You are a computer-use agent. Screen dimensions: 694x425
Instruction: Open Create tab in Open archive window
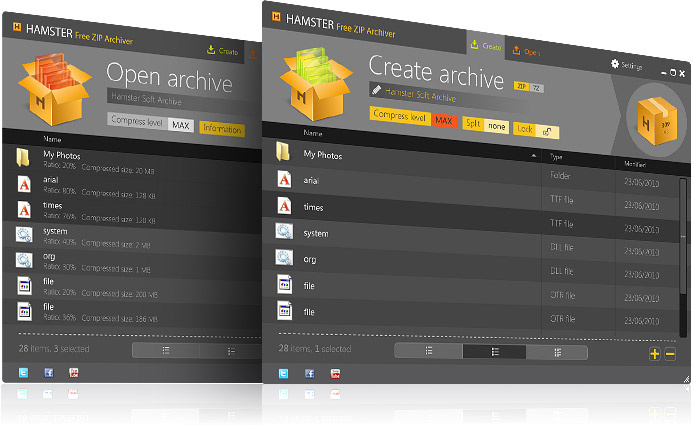tap(223, 50)
